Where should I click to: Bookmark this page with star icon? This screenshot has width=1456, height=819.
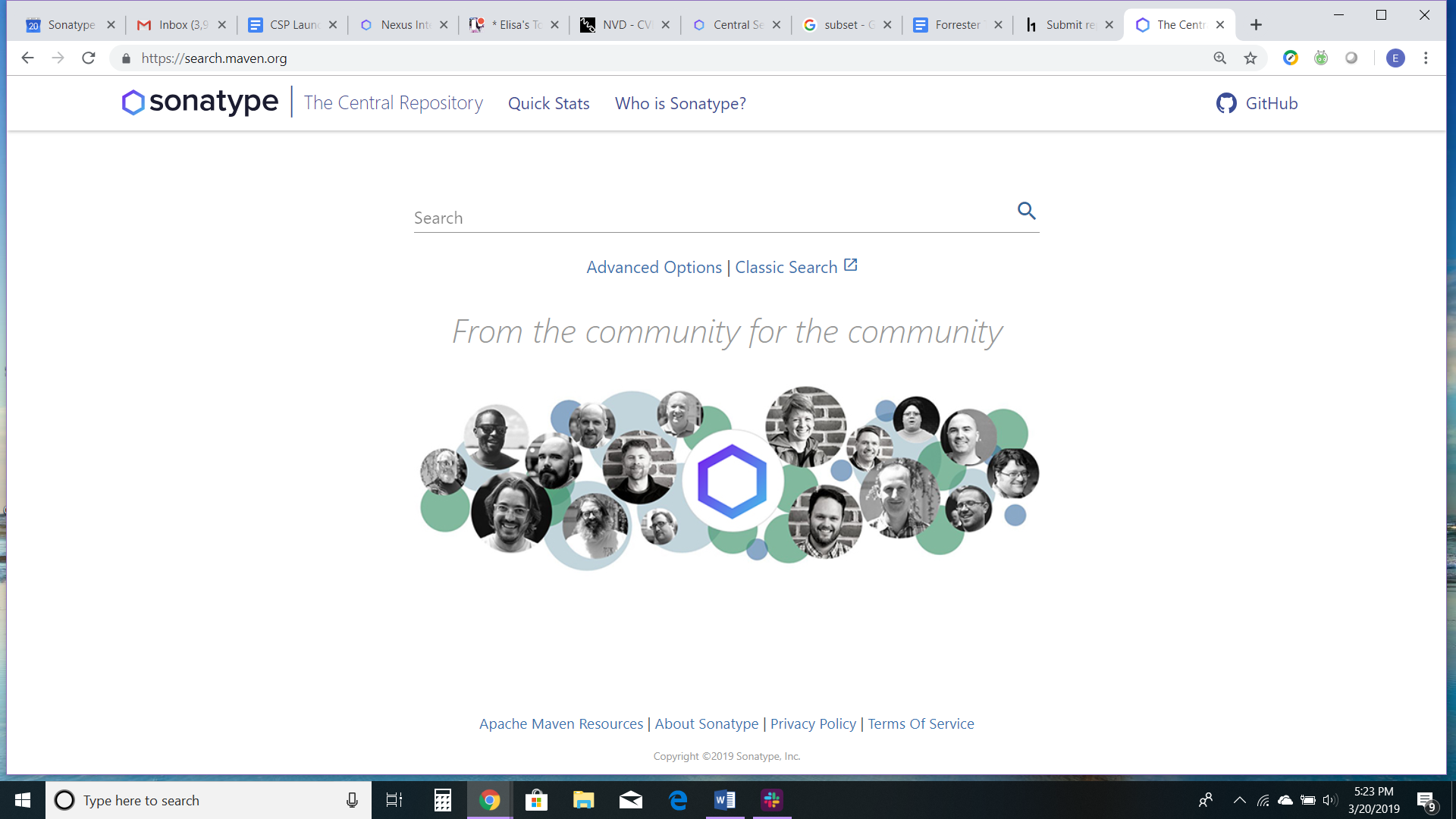(x=1250, y=58)
